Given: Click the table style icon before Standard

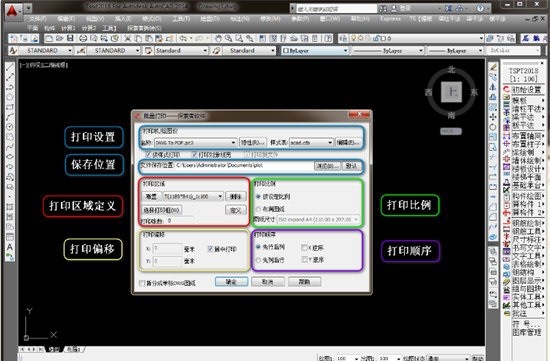Looking at the screenshot, I should 149,51.
